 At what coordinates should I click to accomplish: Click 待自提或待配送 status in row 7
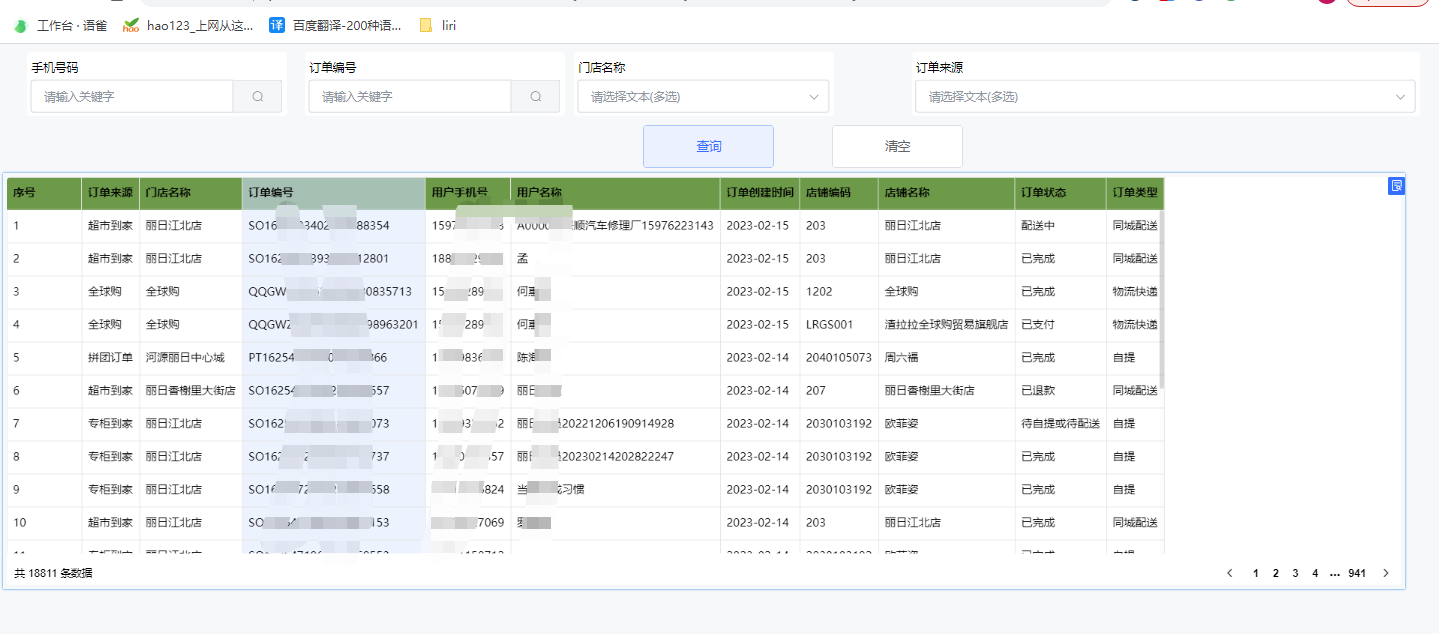coord(1061,424)
